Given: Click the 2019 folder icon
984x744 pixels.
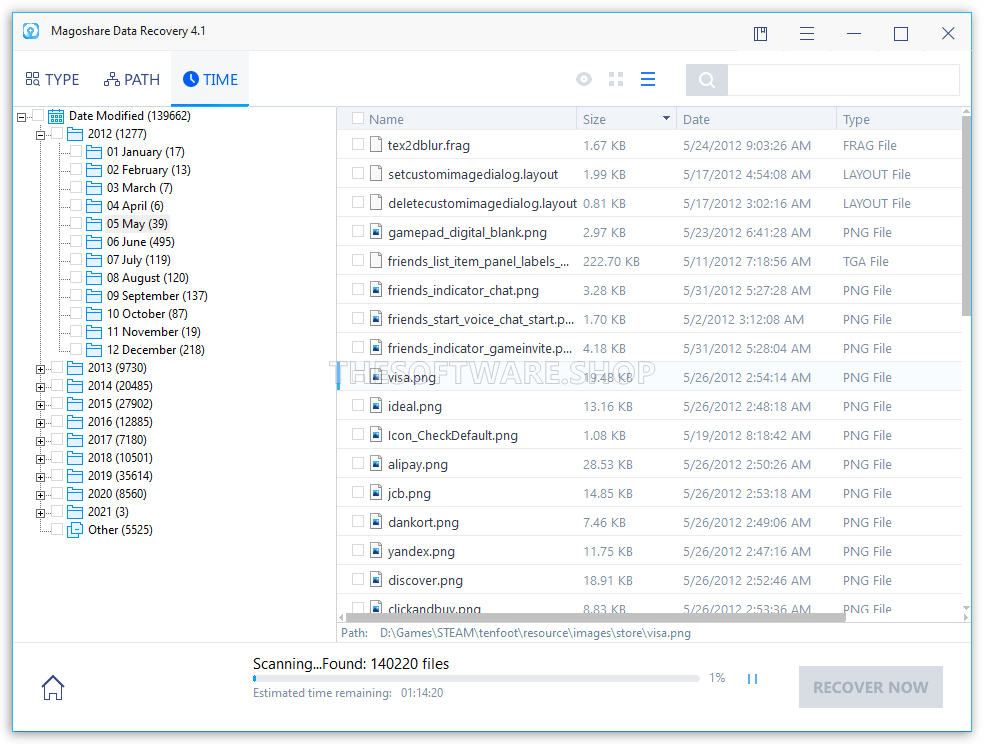Looking at the screenshot, I should pyautogui.click(x=75, y=476).
